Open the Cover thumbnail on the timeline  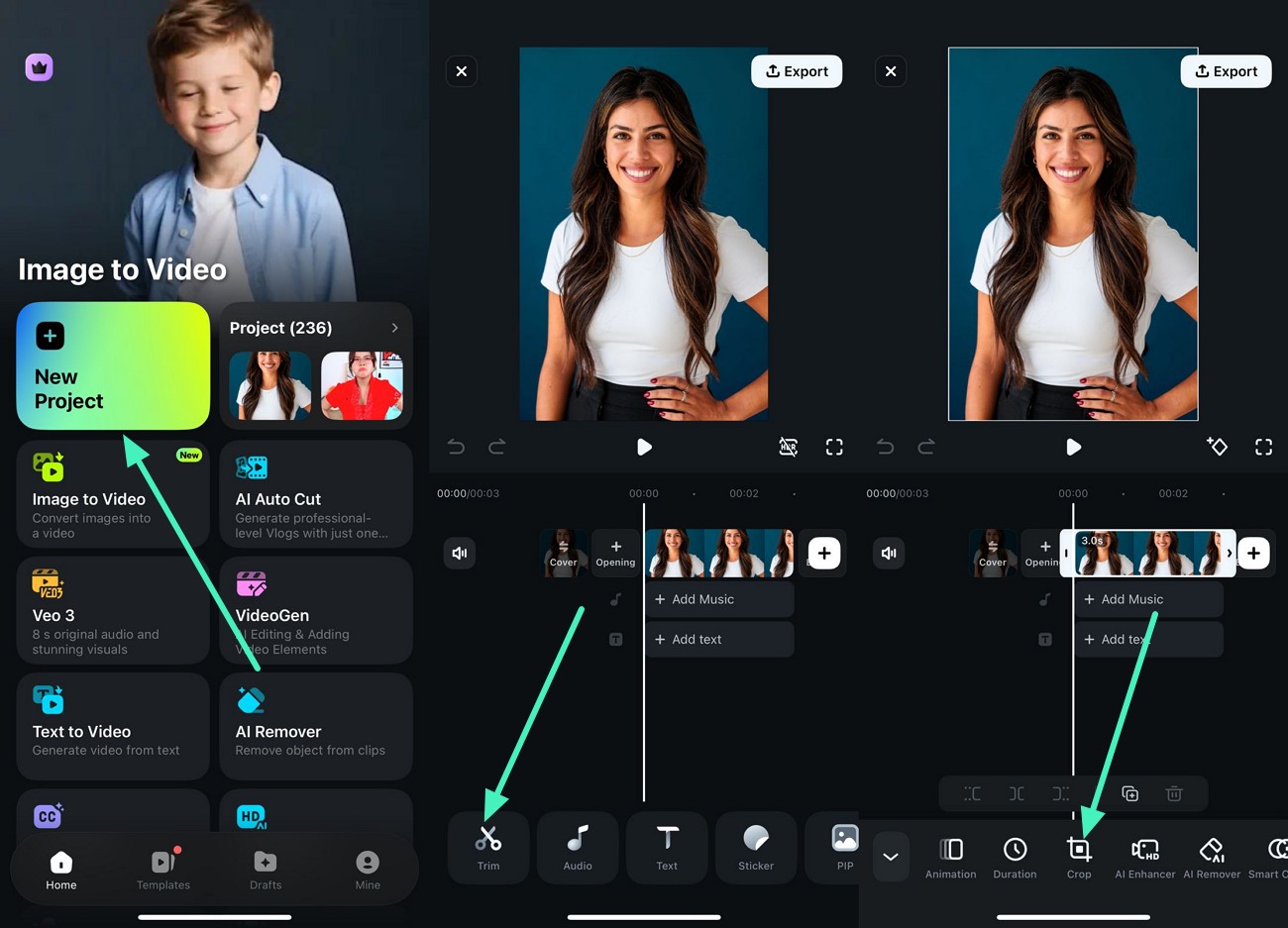coord(563,553)
